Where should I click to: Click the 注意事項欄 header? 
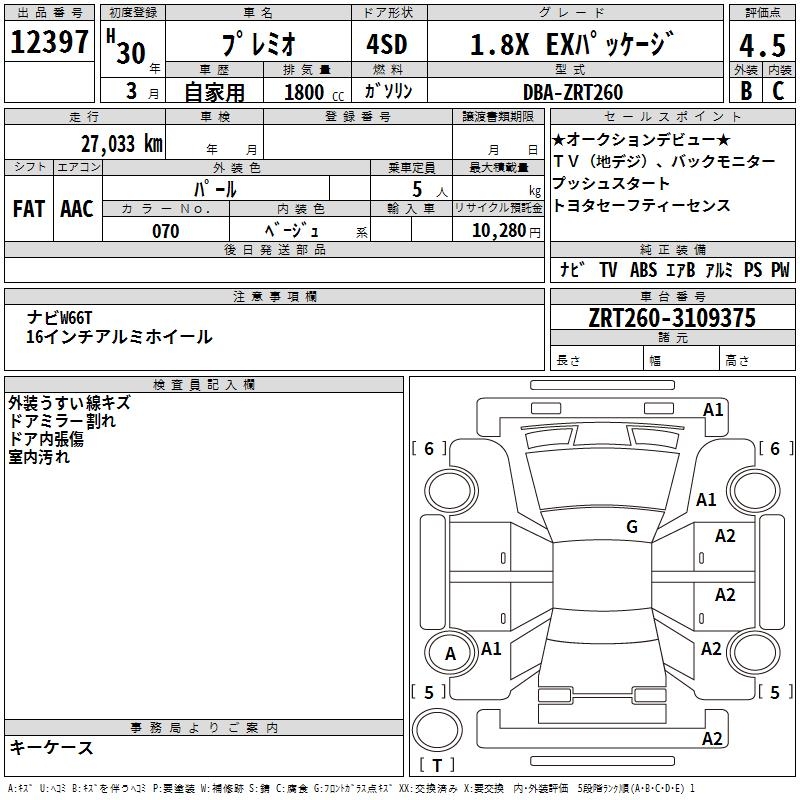click(x=274, y=296)
